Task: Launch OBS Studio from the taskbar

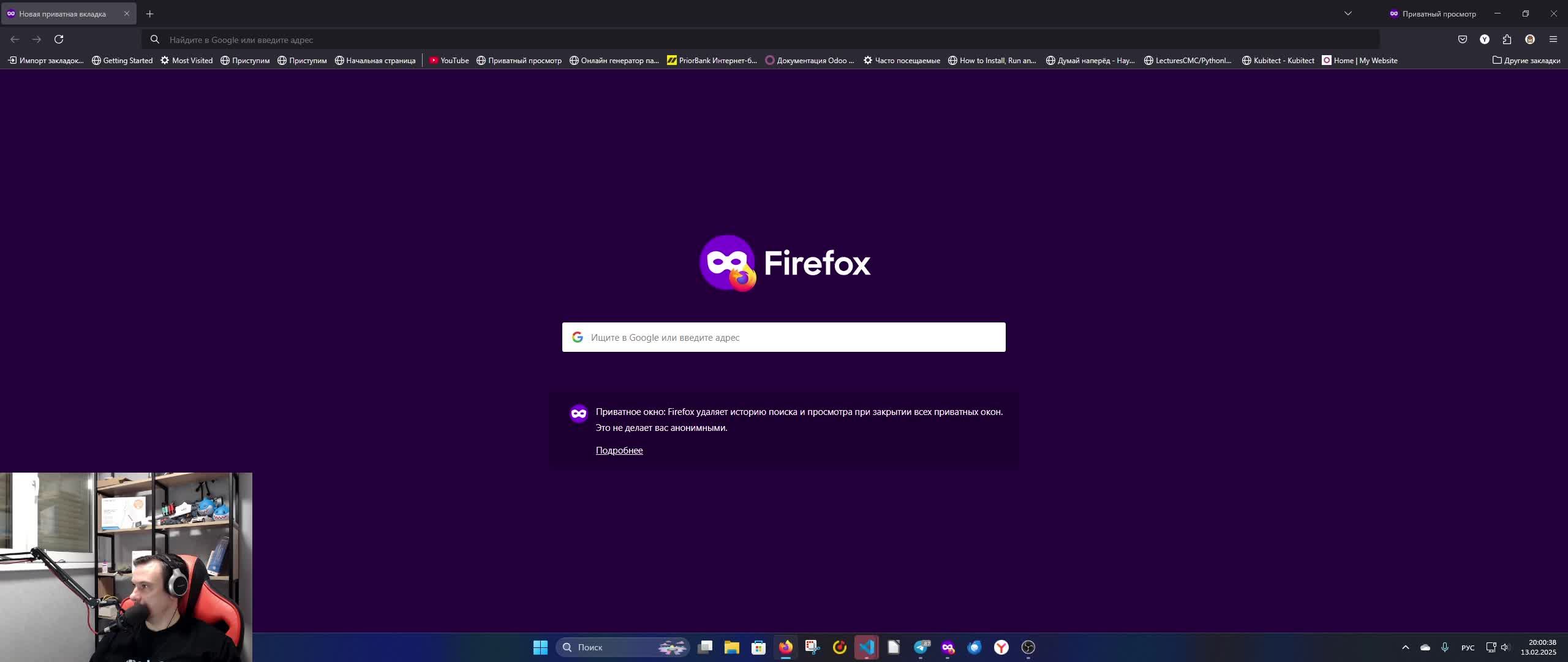Action: pyautogui.click(x=1028, y=647)
